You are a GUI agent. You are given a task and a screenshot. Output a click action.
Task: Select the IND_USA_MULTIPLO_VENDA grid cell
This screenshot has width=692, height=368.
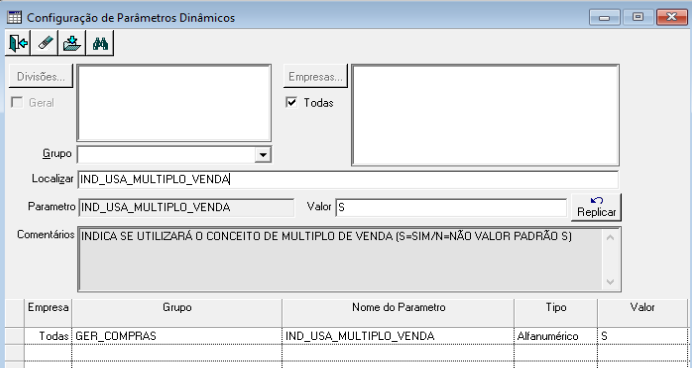point(398,336)
